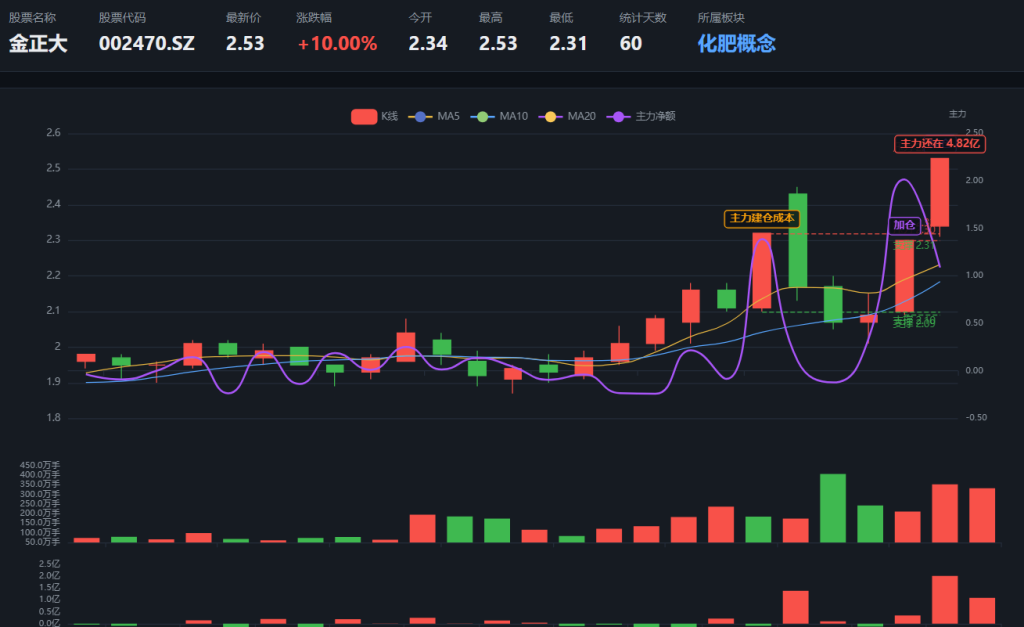The width and height of the screenshot is (1024, 627).
Task: Click the green candlestick peaking near 2.45
Action: pos(797,240)
